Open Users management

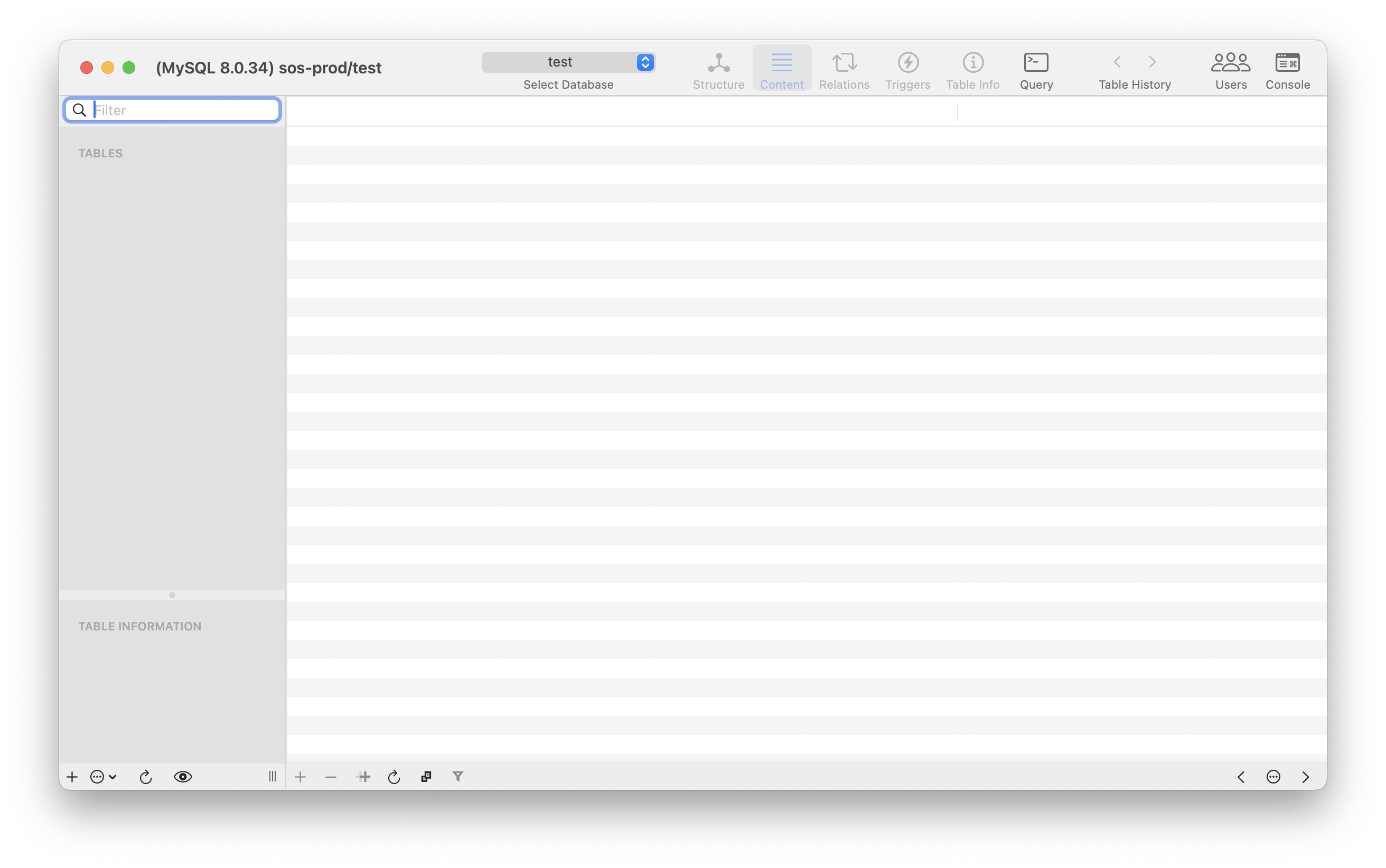tap(1230, 70)
